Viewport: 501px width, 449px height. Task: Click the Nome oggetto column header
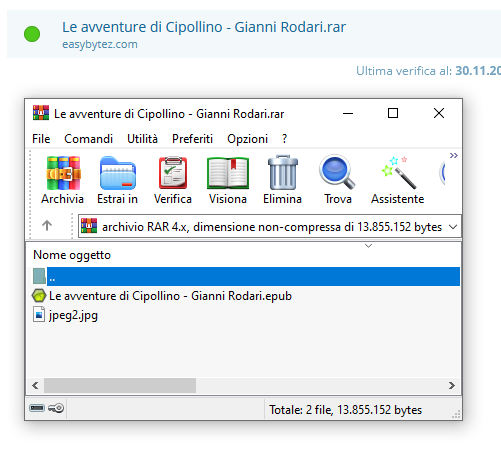click(72, 255)
